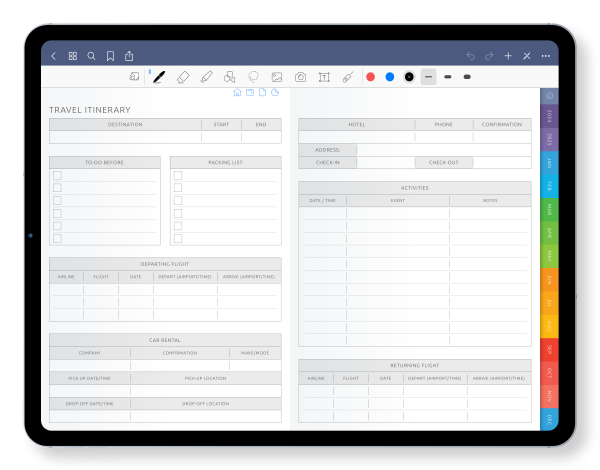Viewport: 600px width, 470px height.
Task: Go back using the back arrow
Action: click(x=54, y=56)
